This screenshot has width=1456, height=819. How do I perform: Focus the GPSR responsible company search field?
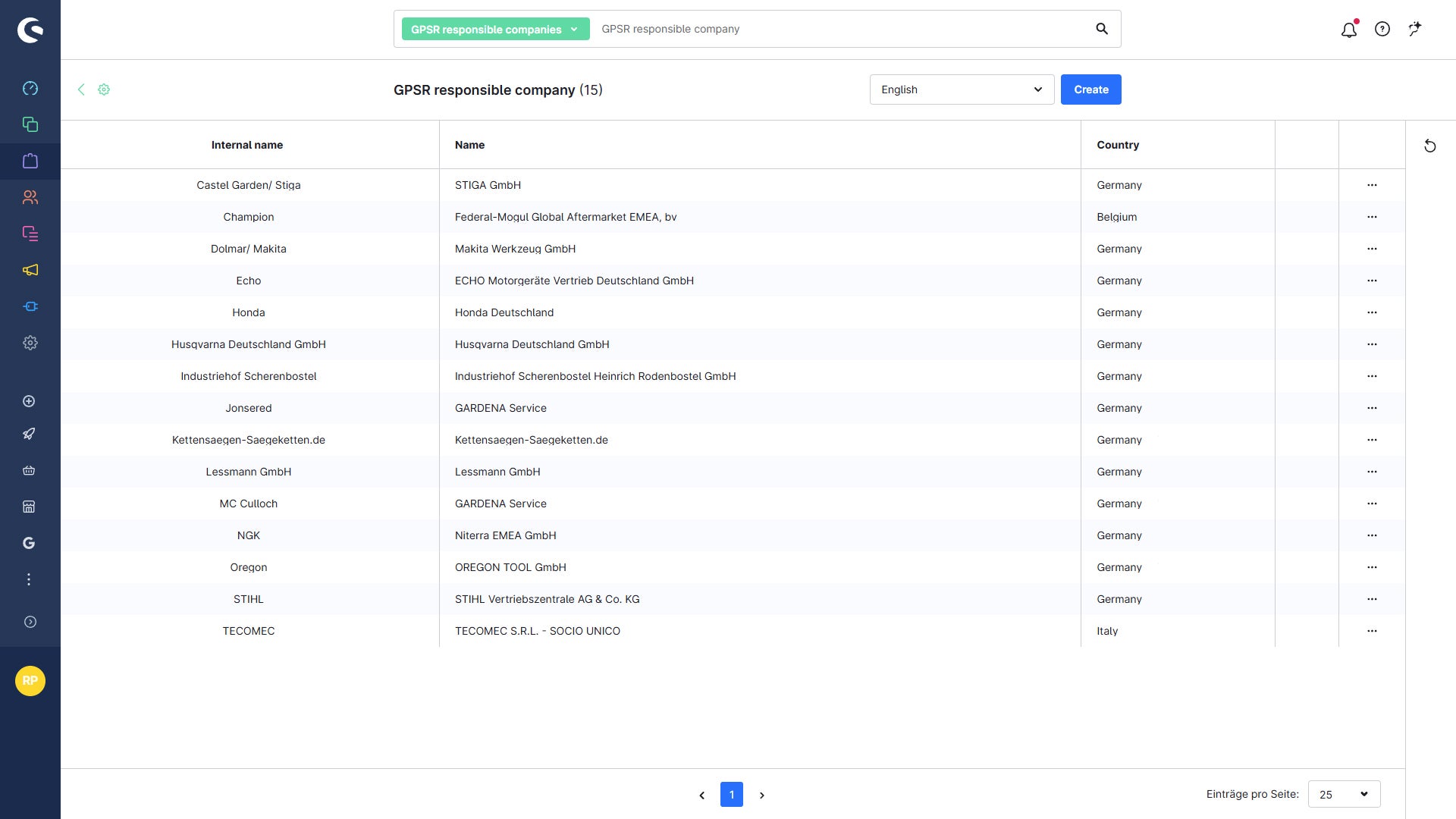coord(840,29)
